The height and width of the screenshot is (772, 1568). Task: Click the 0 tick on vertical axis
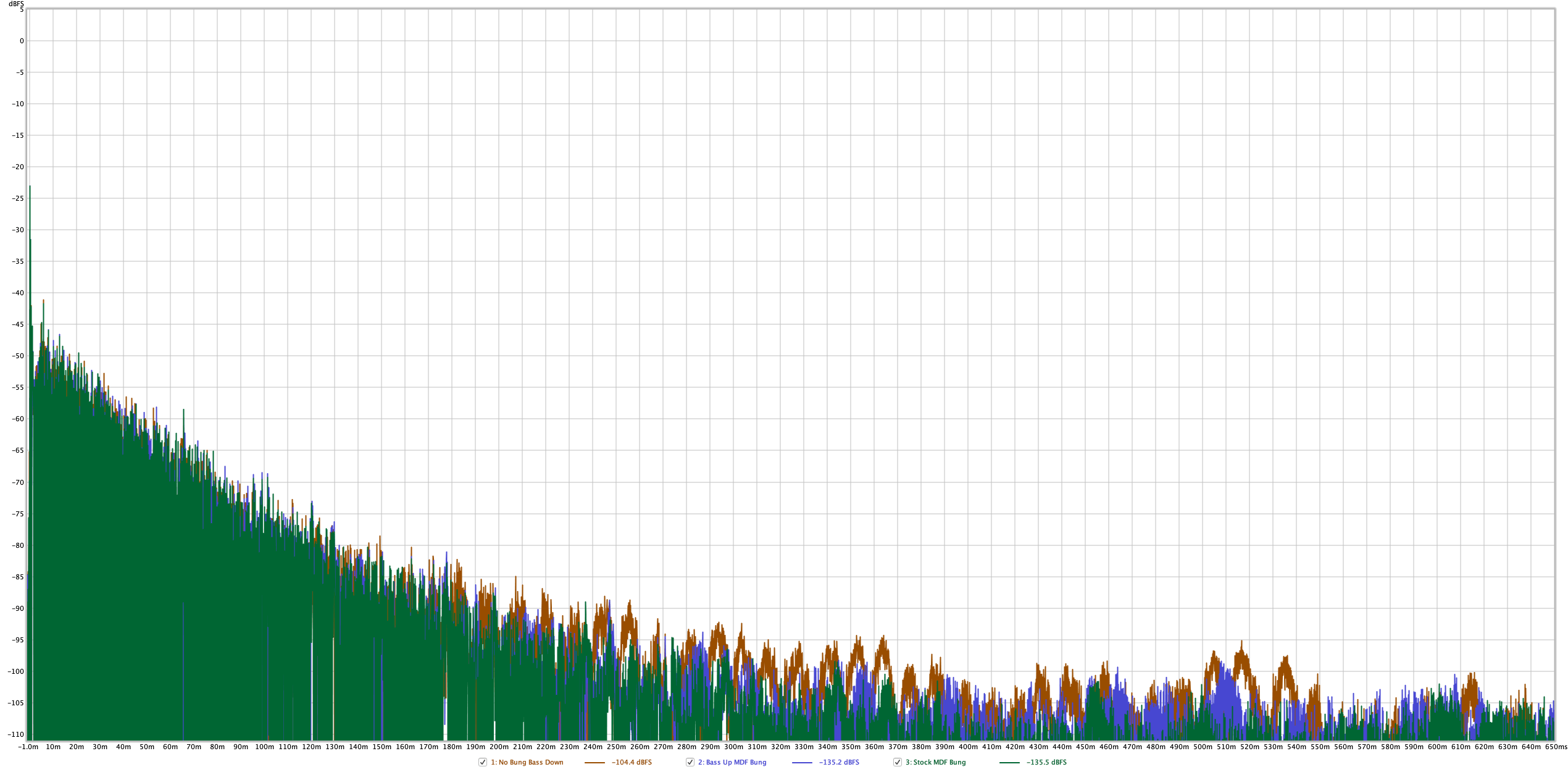click(22, 41)
